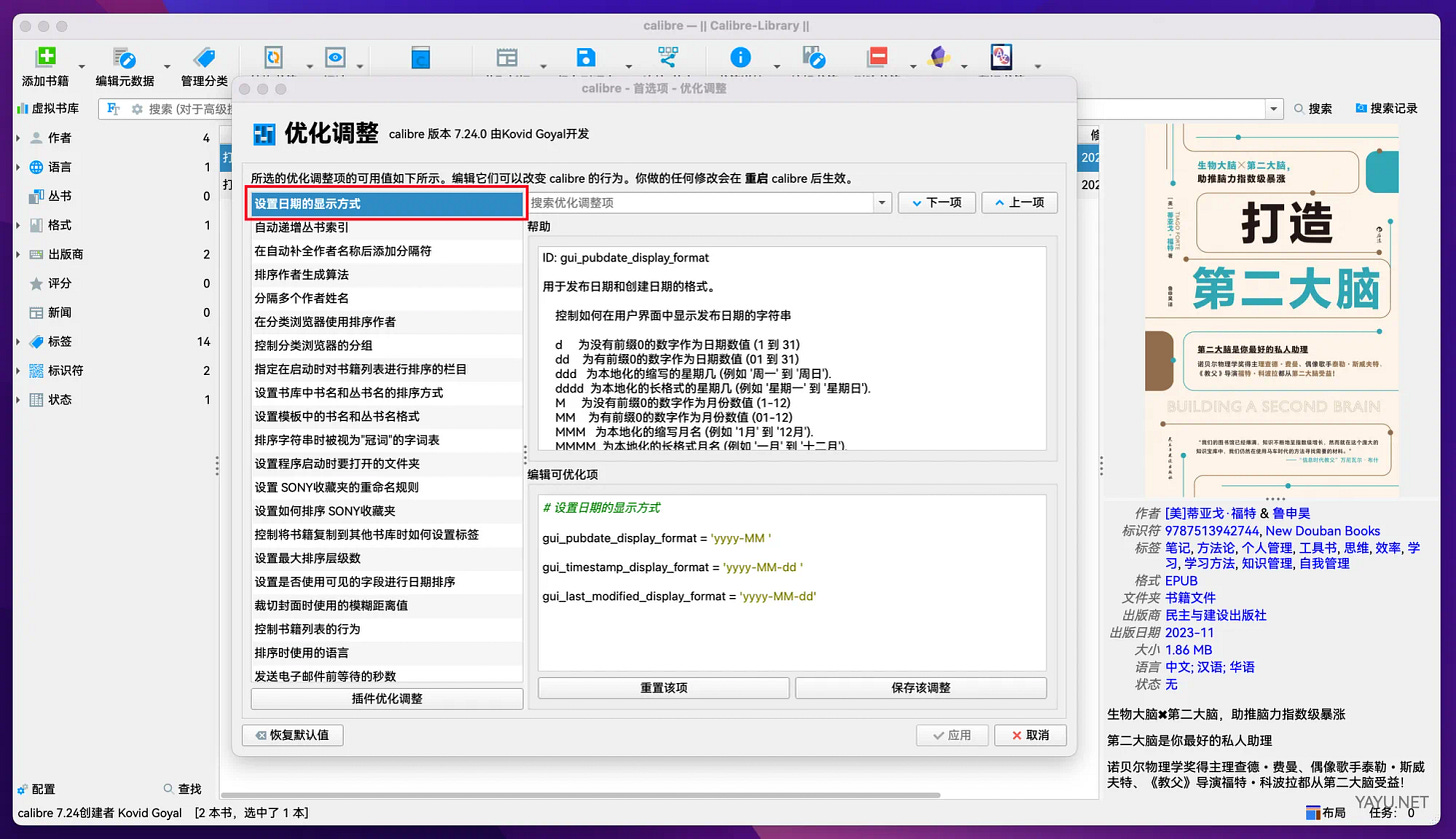Click the share connect icon in toolbar
This screenshot has height=839, width=1456.
(668, 57)
